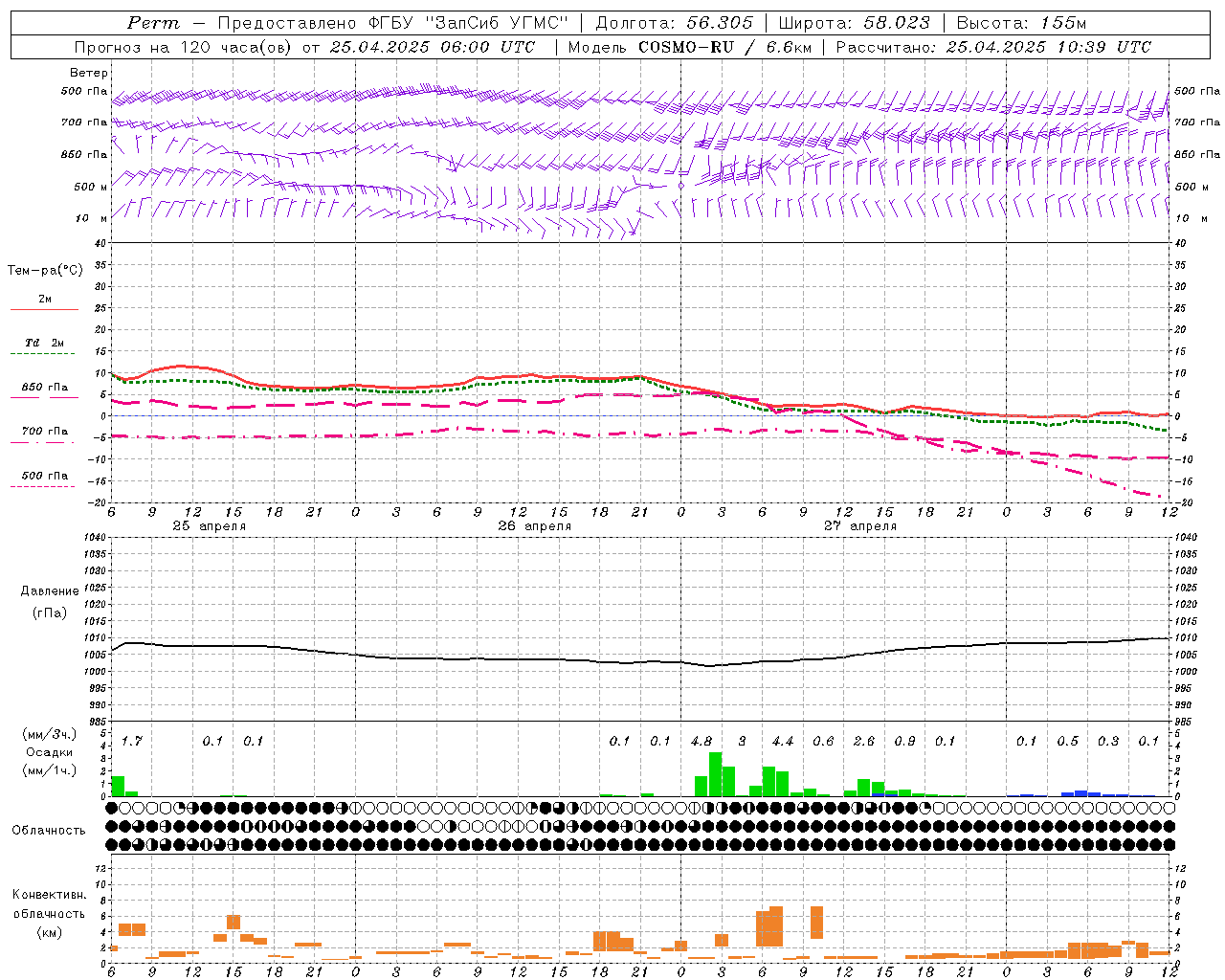Click the "0.5" precipitation total value
This screenshot has height=980, width=1225.
(1067, 741)
